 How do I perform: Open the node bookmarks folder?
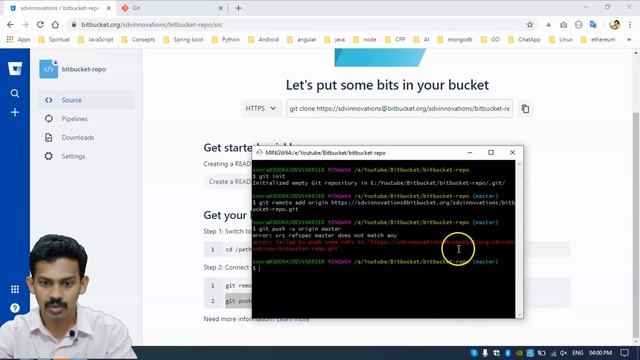coord(365,40)
